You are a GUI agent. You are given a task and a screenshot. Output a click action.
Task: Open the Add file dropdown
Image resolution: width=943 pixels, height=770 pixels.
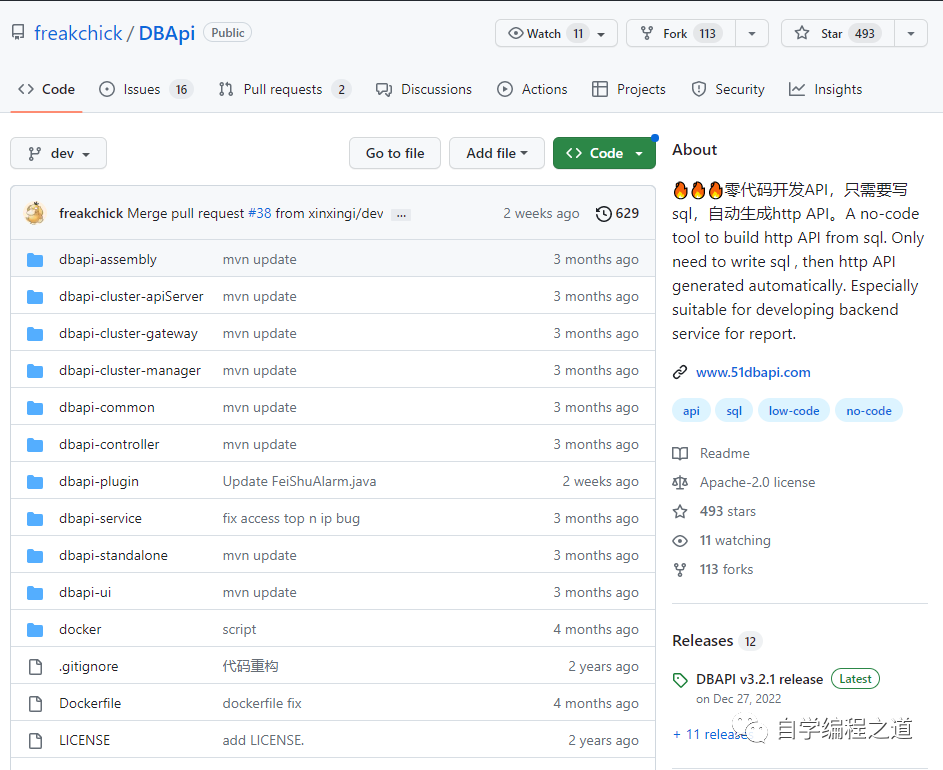496,153
